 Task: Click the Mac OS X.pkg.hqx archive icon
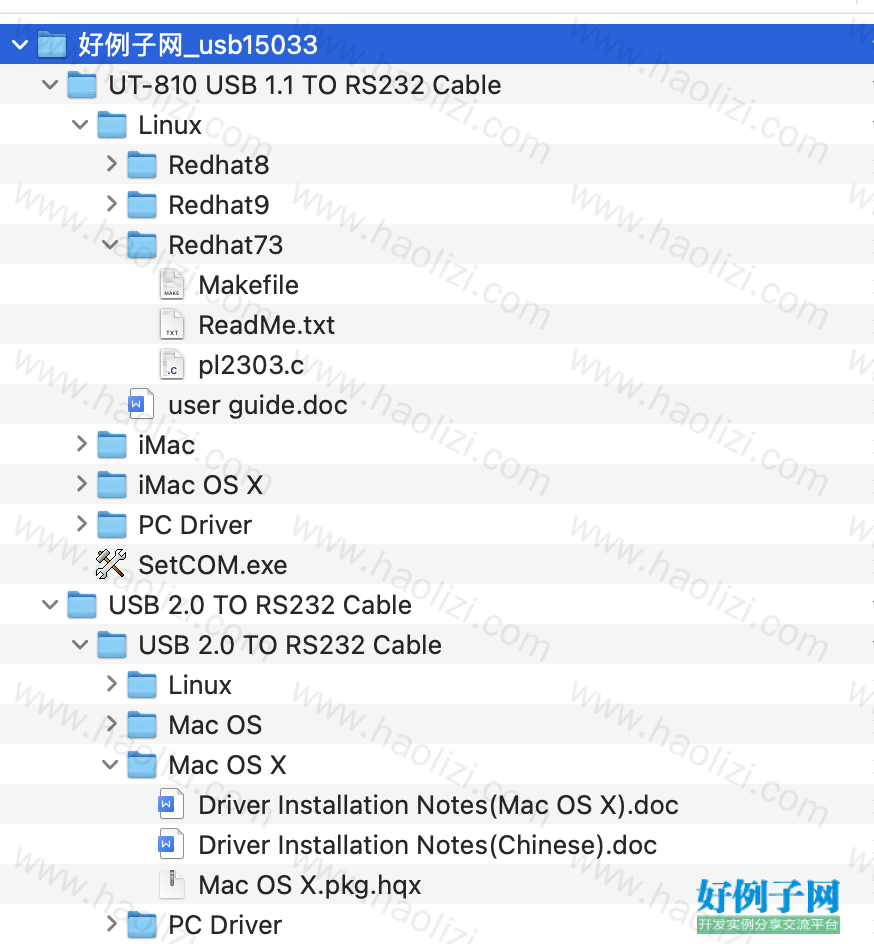tap(172, 885)
